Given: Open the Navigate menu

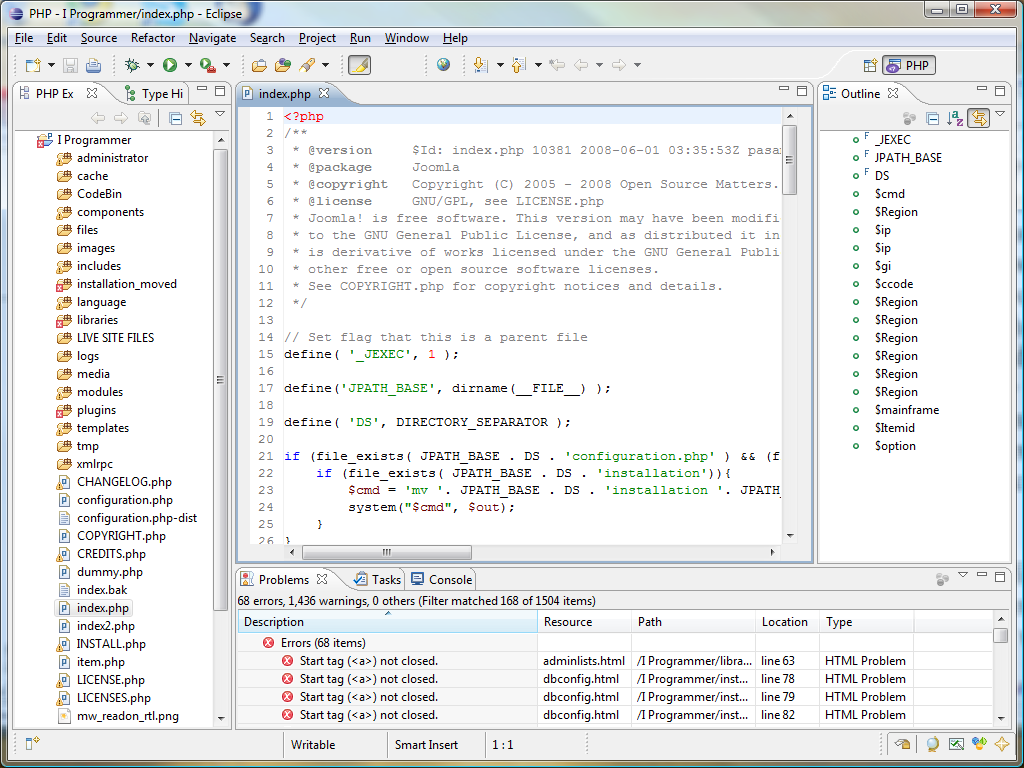Looking at the screenshot, I should pos(212,38).
